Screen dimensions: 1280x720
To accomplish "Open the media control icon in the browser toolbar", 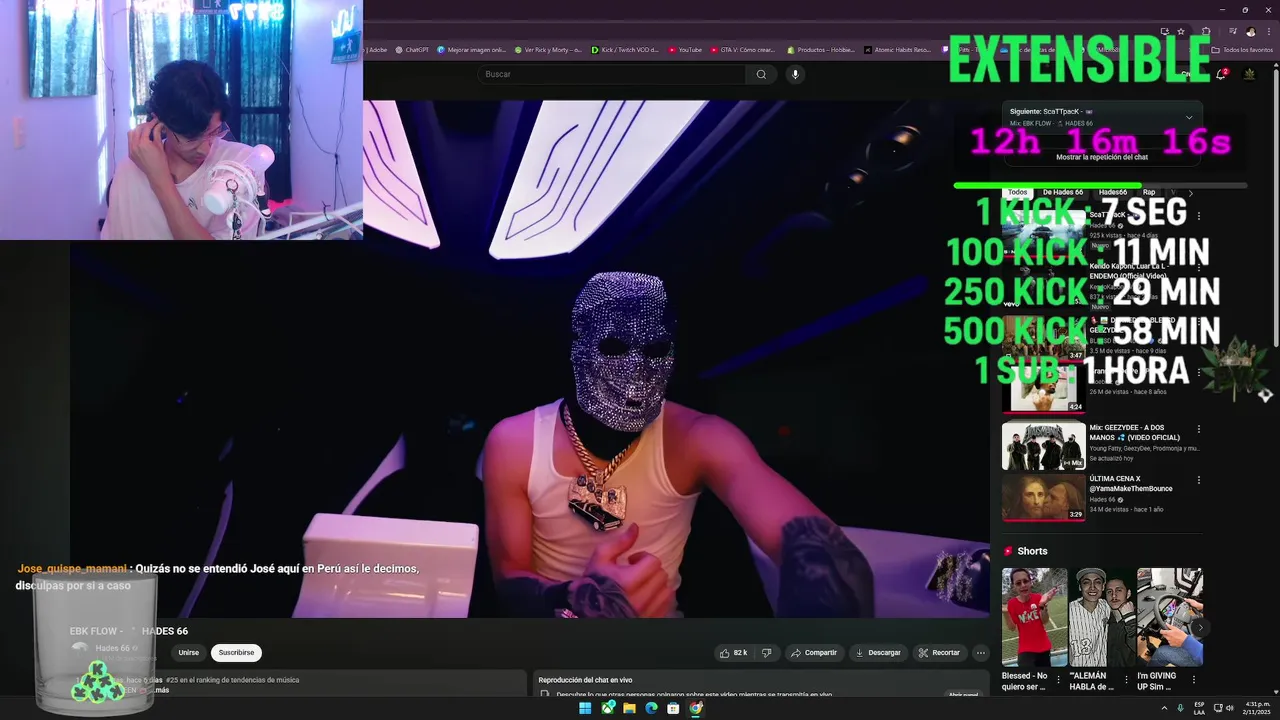I will click(x=1232, y=31).
